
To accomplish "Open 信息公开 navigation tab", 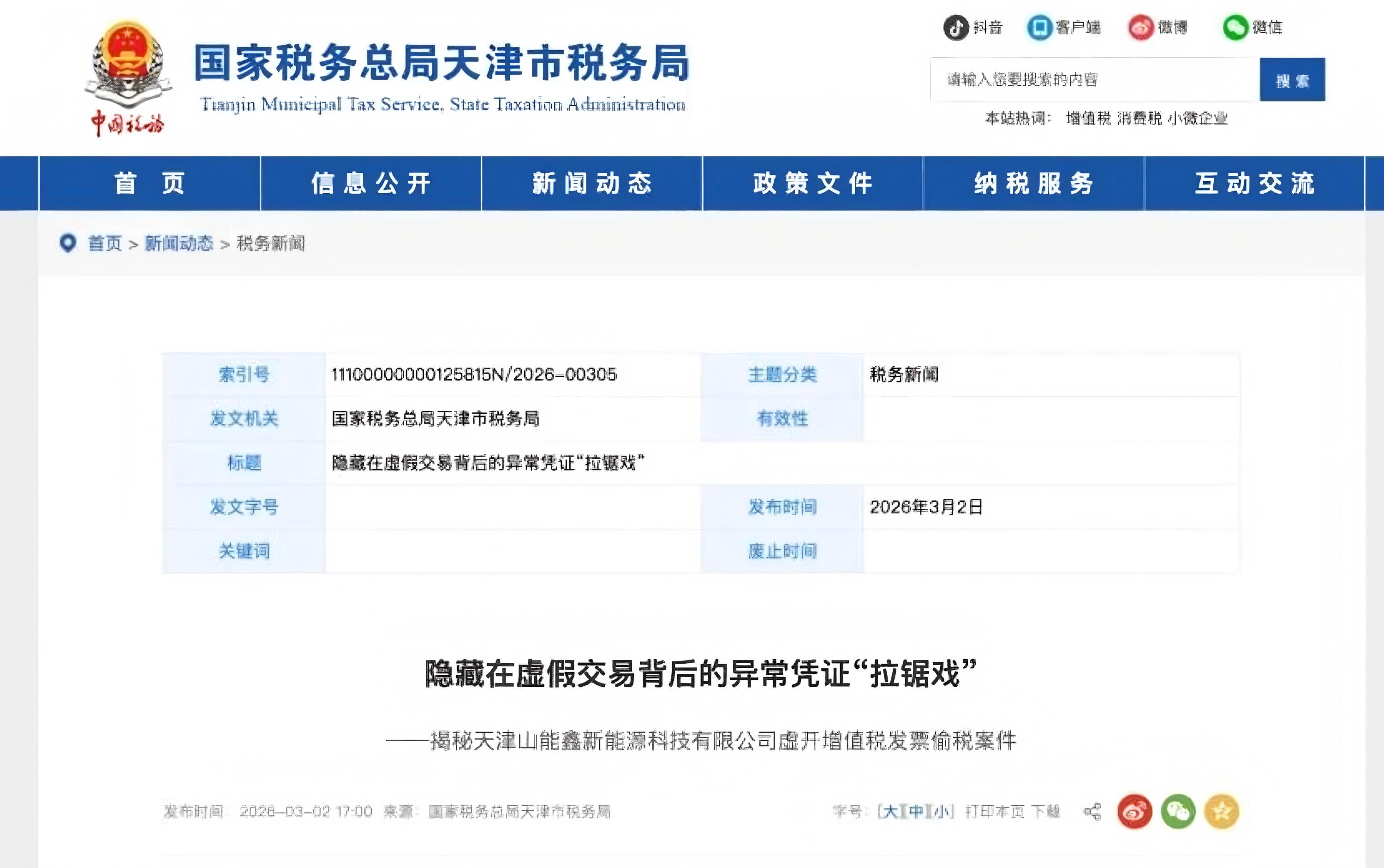I will (371, 184).
